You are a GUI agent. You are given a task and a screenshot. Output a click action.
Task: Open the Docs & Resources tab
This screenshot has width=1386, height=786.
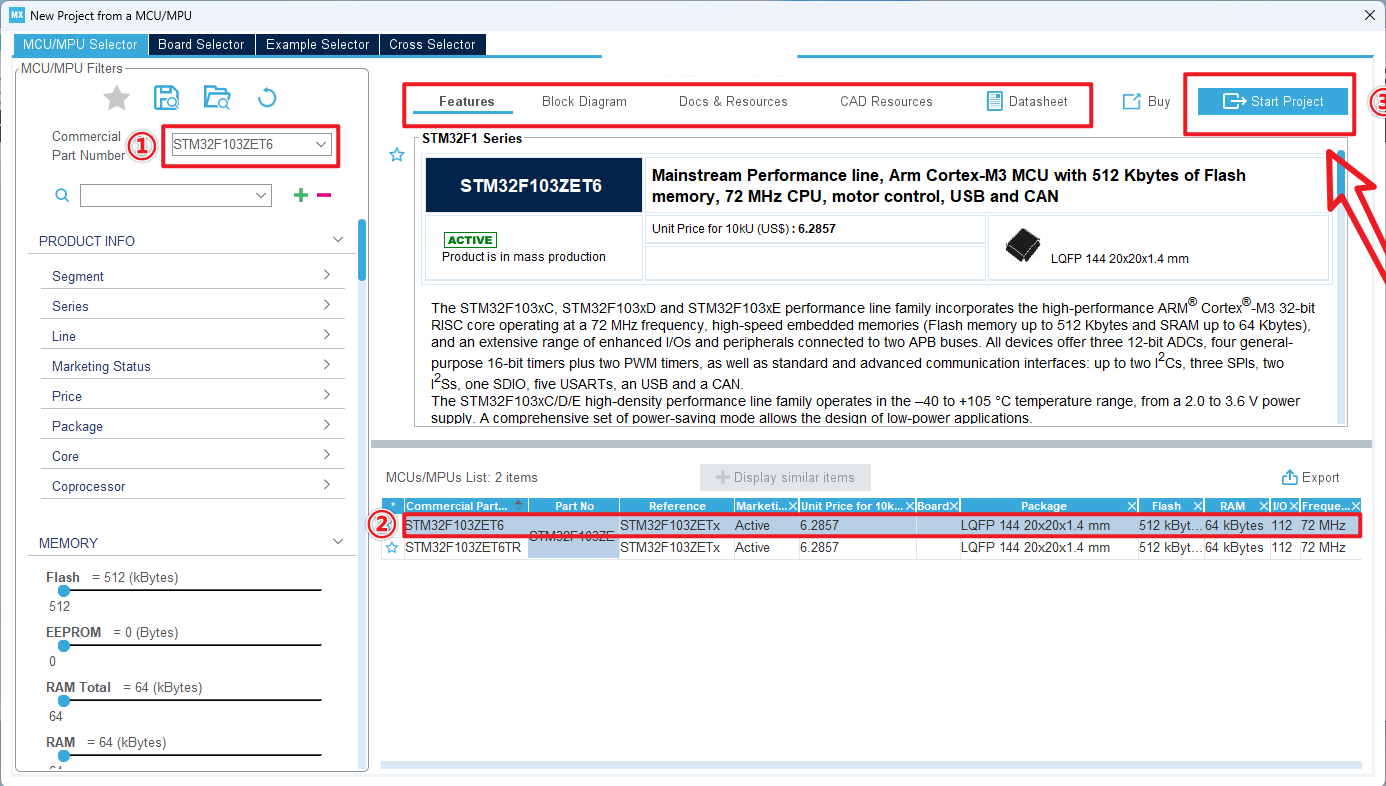click(733, 101)
